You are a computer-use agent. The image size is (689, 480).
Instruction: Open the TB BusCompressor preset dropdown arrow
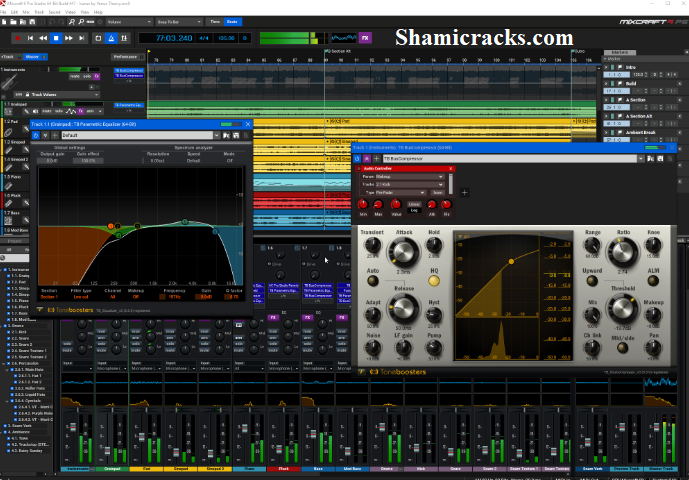(641, 159)
